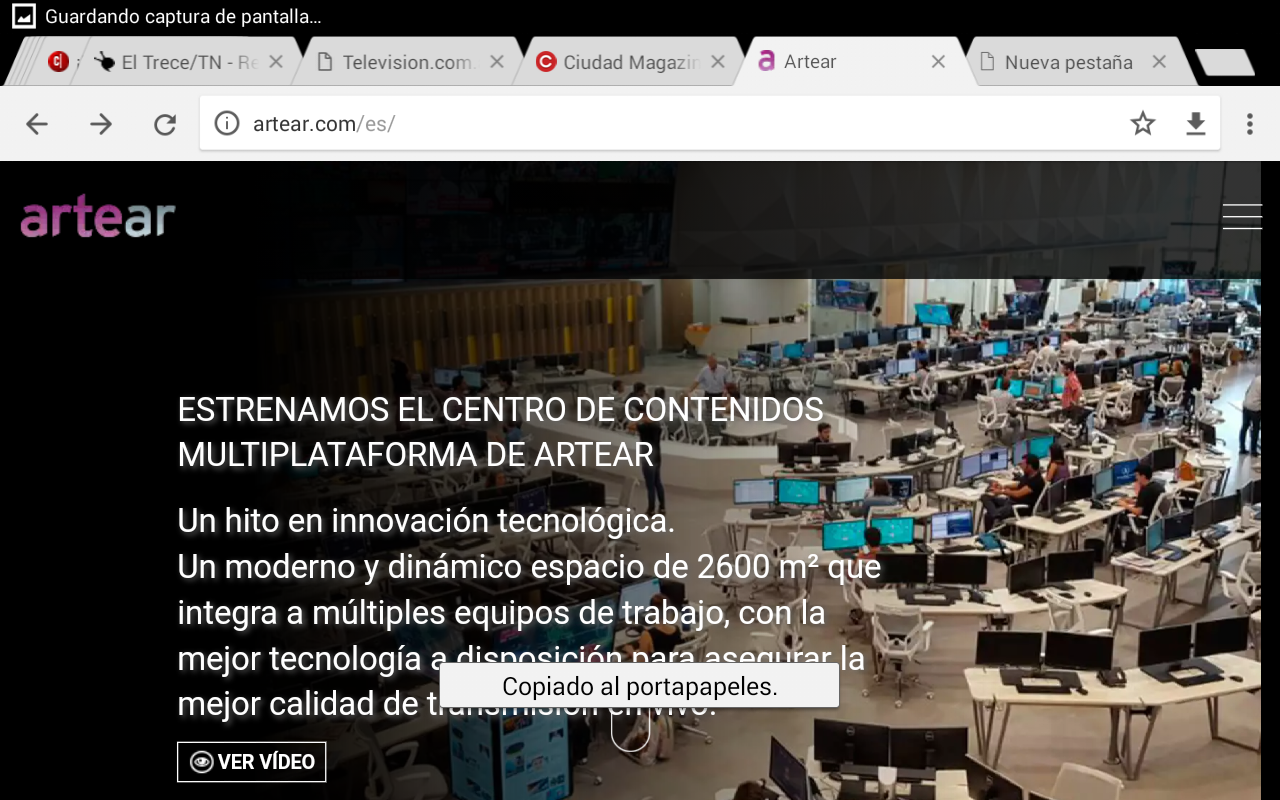Screen dimensions: 1280x800
Task: Open Chrome three-dot overflow menu
Action: [x=1250, y=124]
